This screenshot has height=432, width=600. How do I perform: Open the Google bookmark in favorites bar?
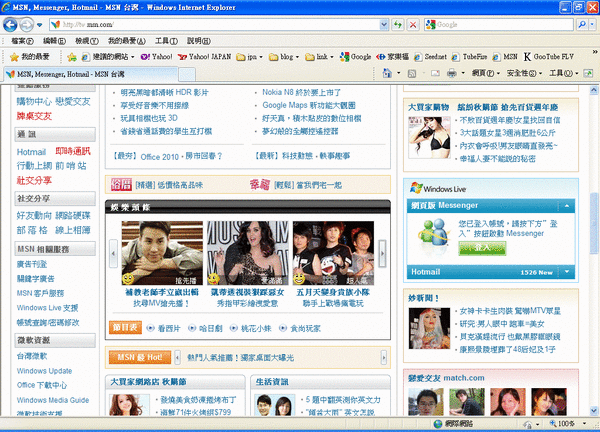355,57
